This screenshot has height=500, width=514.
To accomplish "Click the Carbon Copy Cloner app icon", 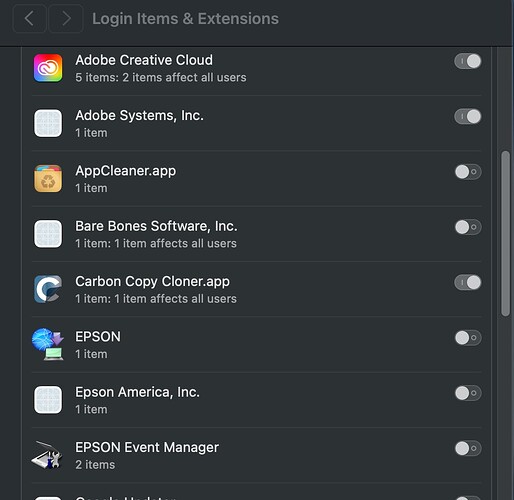I will pyautogui.click(x=48, y=289).
